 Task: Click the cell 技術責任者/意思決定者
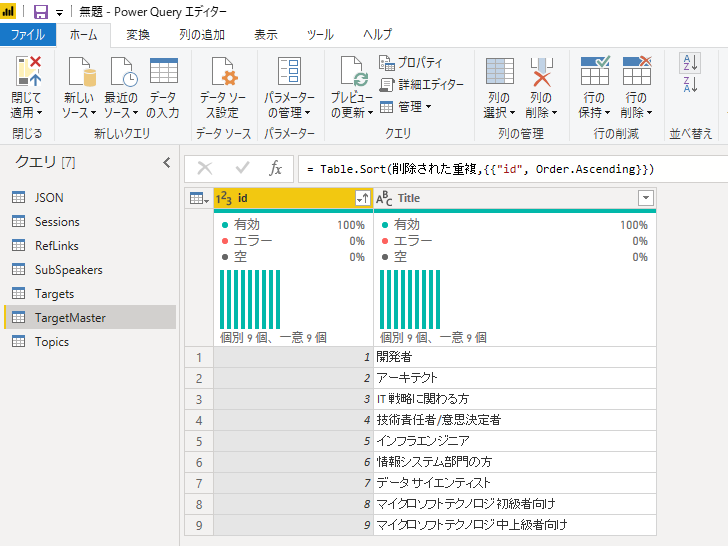(514, 420)
